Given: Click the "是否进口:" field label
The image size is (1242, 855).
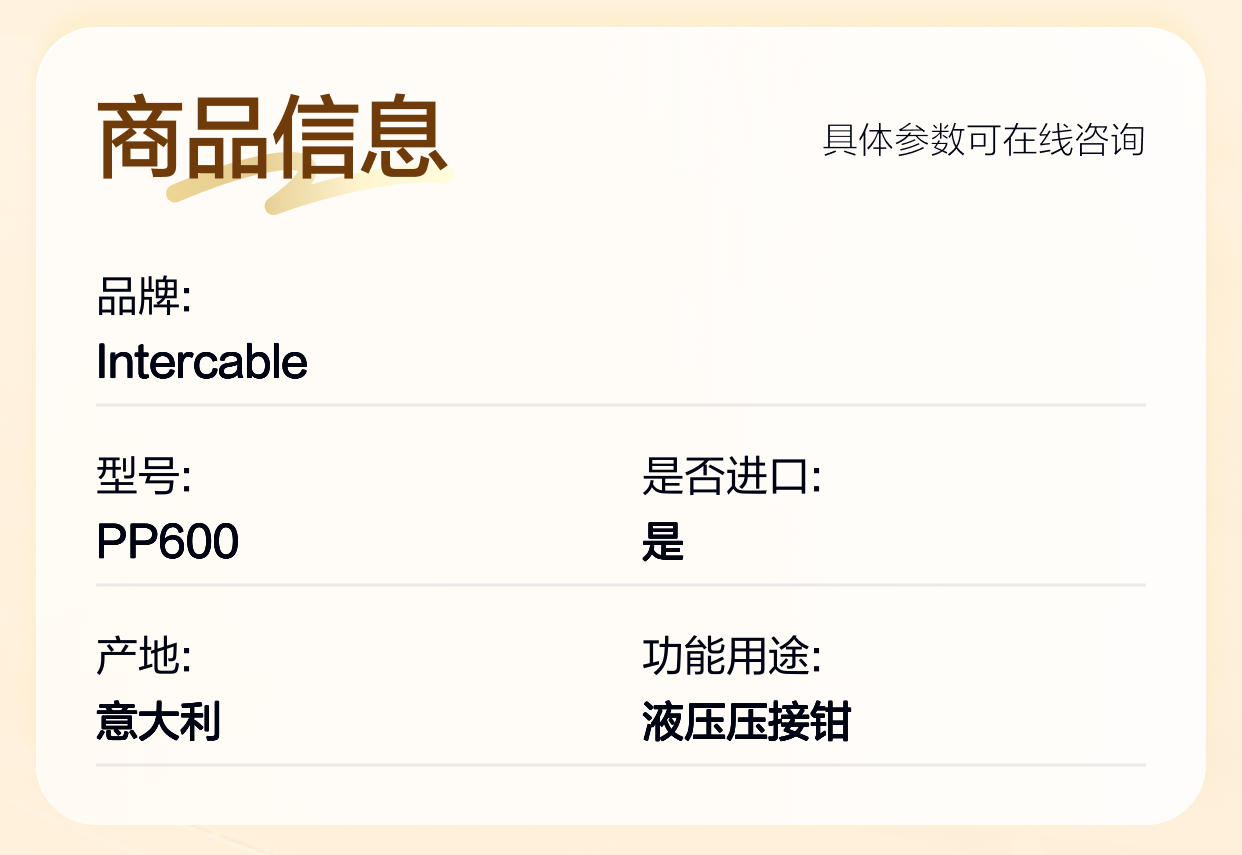Looking at the screenshot, I should click(x=732, y=476).
